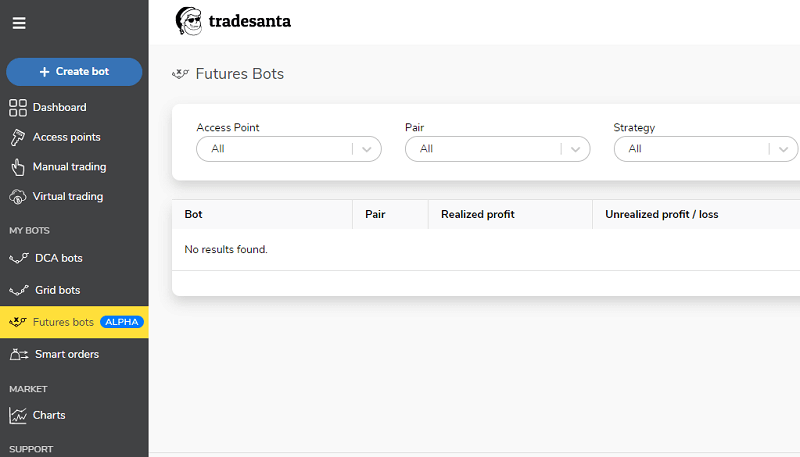Click the Smart orders icon
Screen dimensions: 800x457
point(19,354)
